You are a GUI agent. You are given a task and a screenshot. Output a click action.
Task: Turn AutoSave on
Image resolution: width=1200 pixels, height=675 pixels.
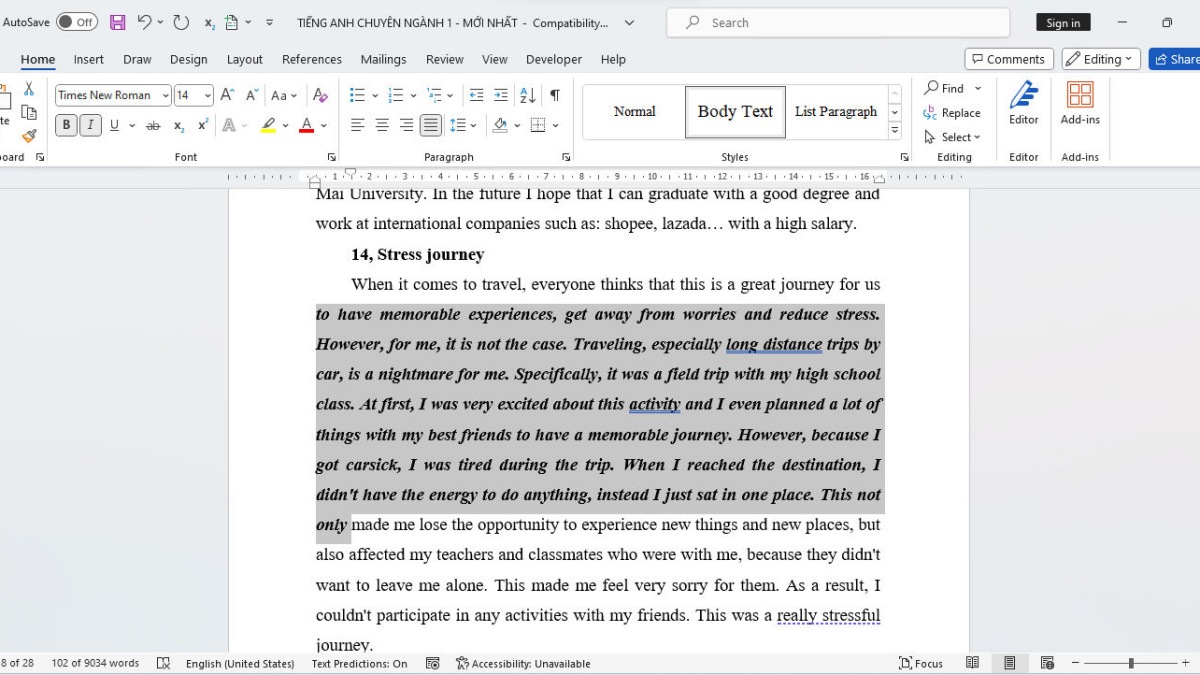pyautogui.click(x=78, y=22)
